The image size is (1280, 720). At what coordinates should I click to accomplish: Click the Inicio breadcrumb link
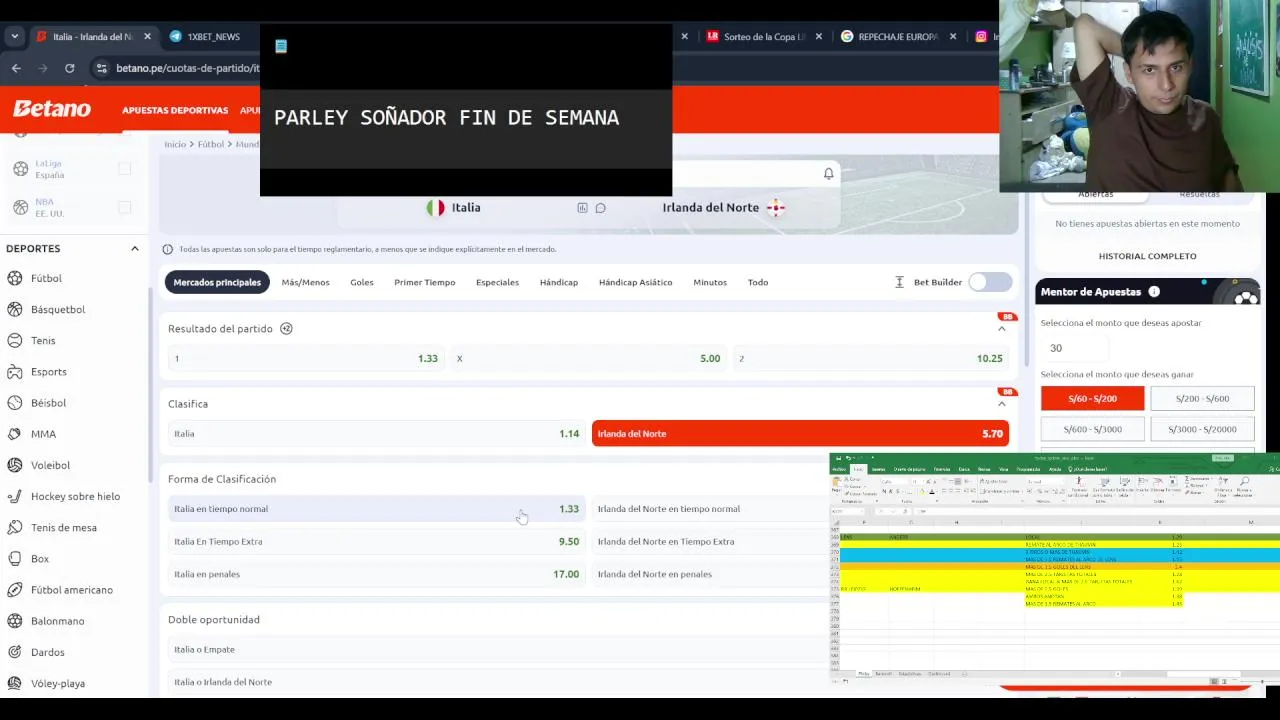coord(175,144)
